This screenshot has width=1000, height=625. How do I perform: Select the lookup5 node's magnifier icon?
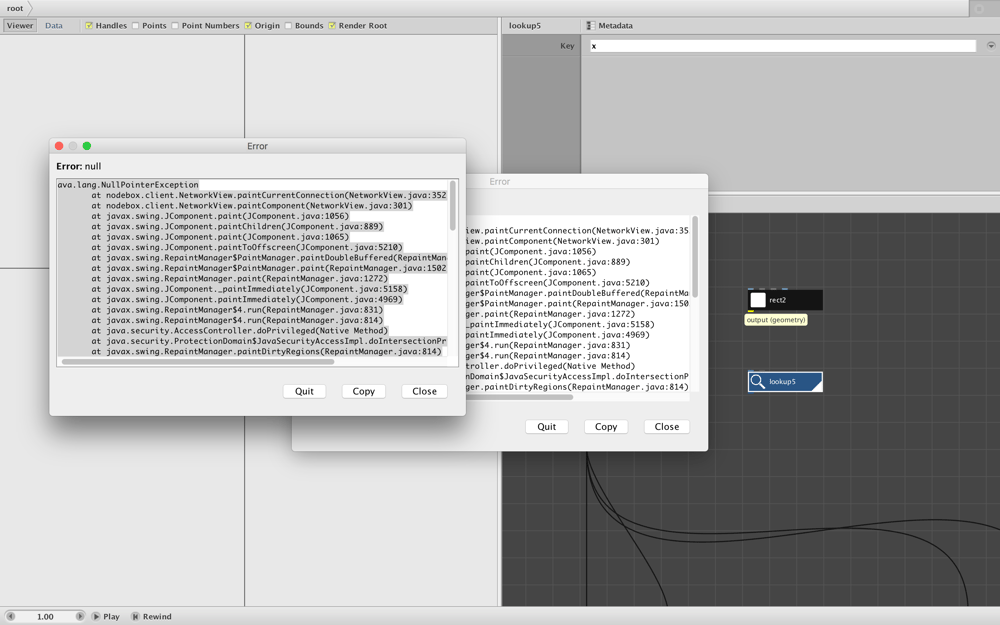[x=757, y=381]
